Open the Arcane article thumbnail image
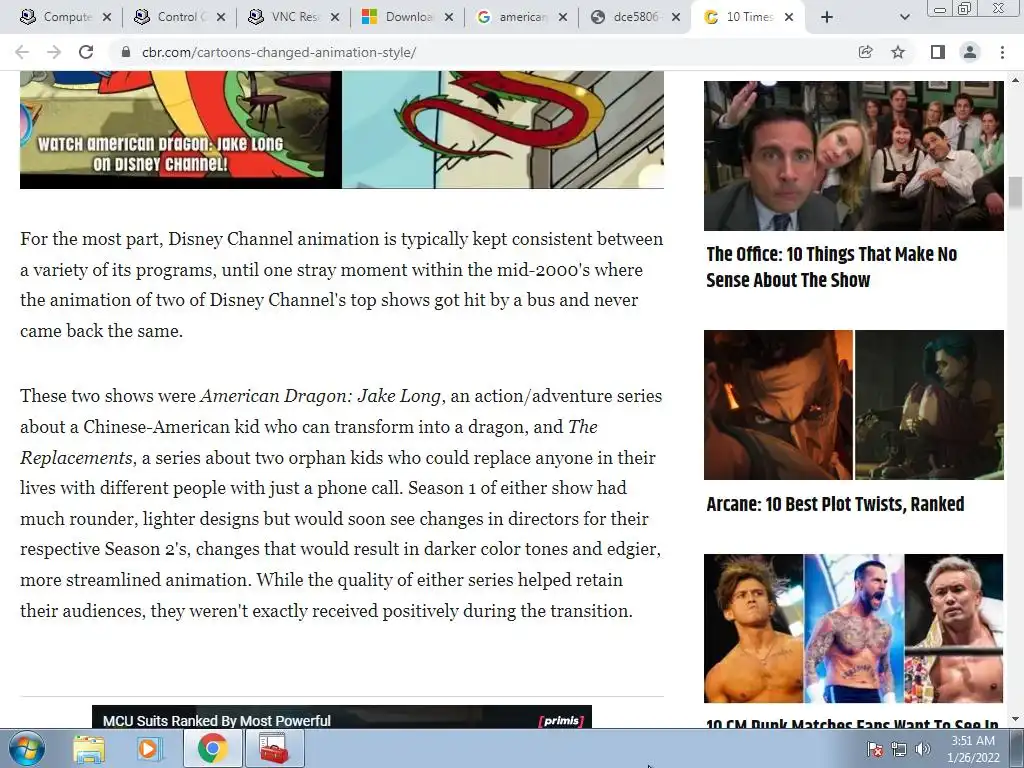The width and height of the screenshot is (1024, 768). click(854, 405)
